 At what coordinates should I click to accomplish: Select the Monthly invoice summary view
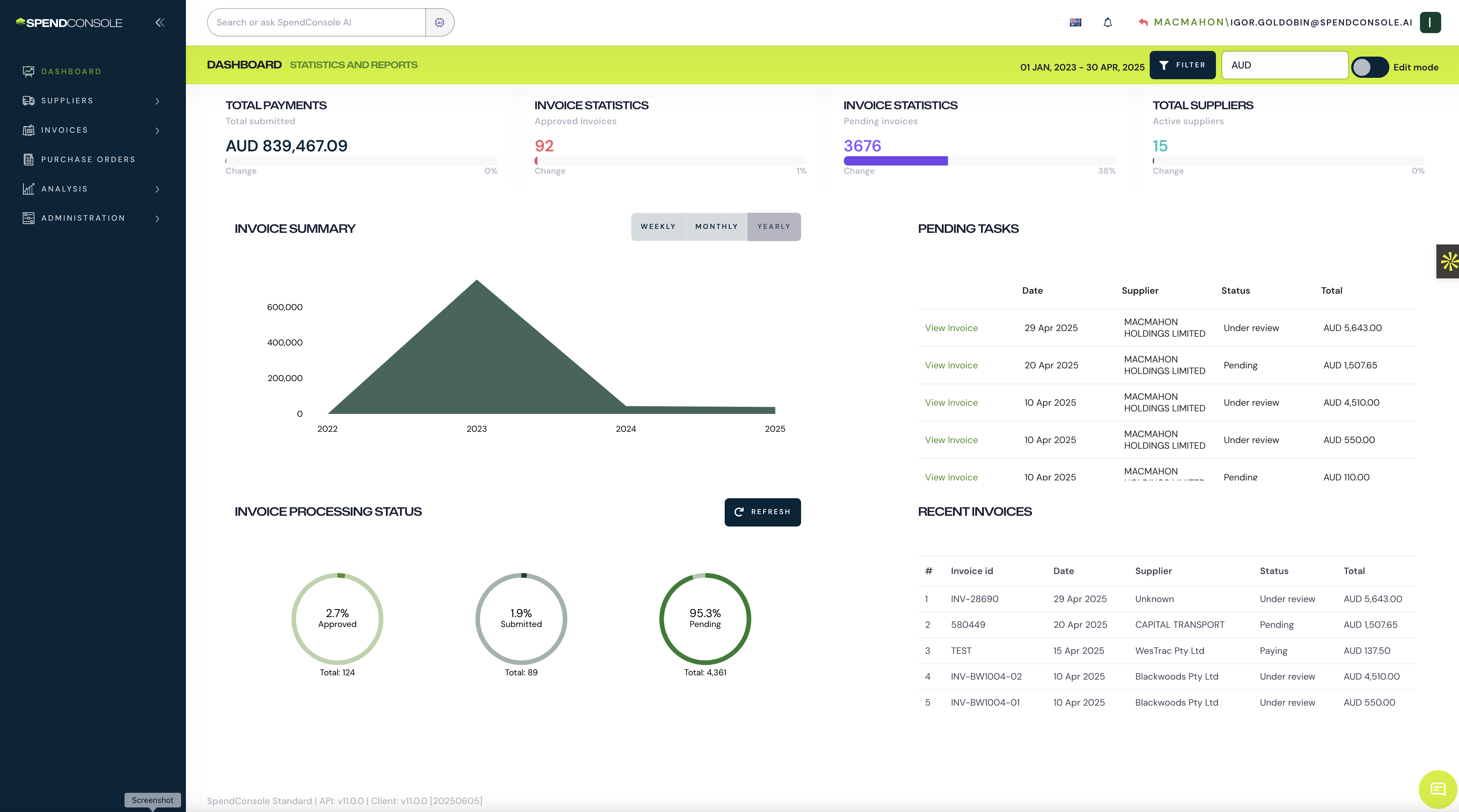coord(716,227)
